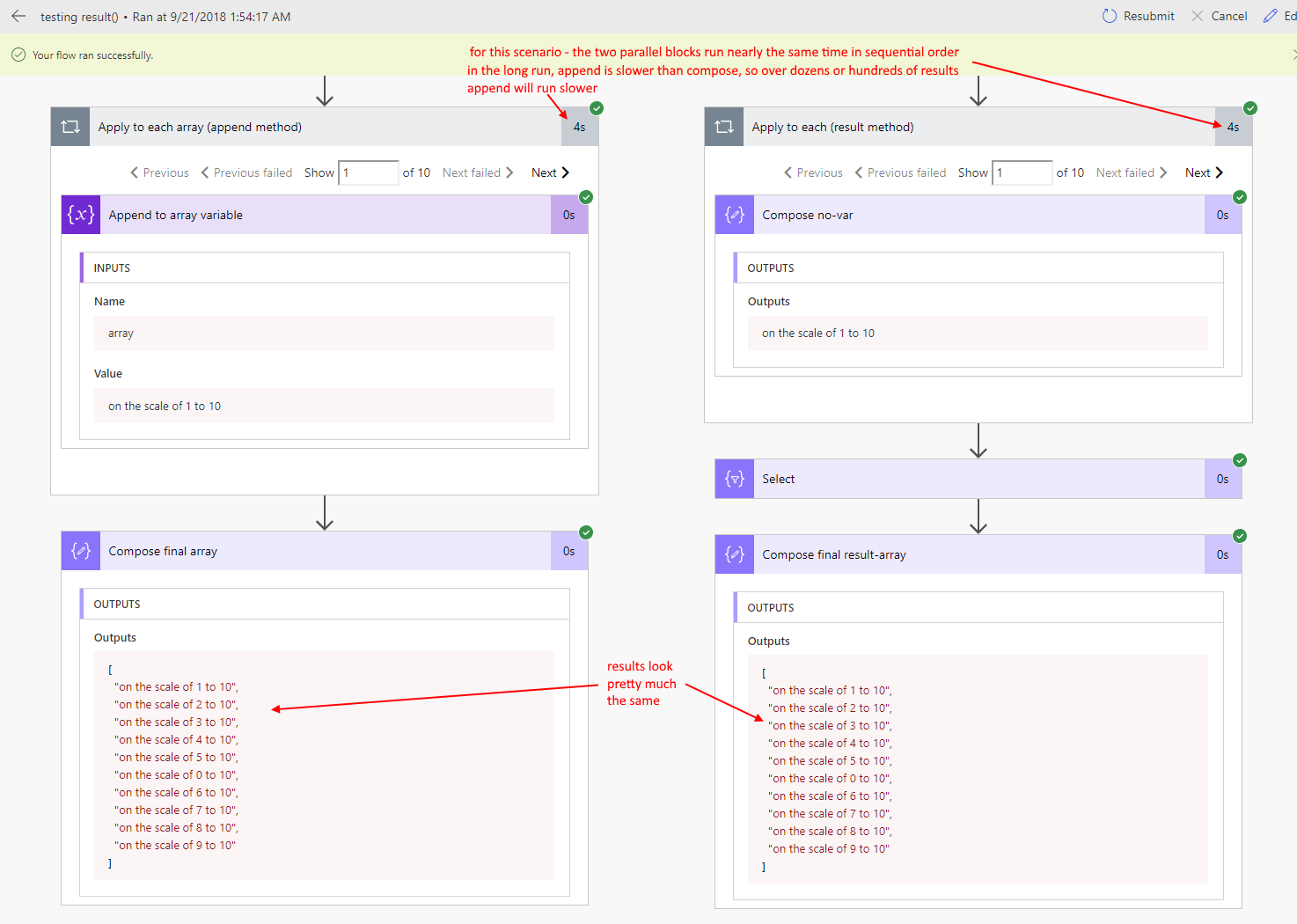Click the append method loop icon
This screenshot has height=924, width=1297.
click(x=70, y=127)
